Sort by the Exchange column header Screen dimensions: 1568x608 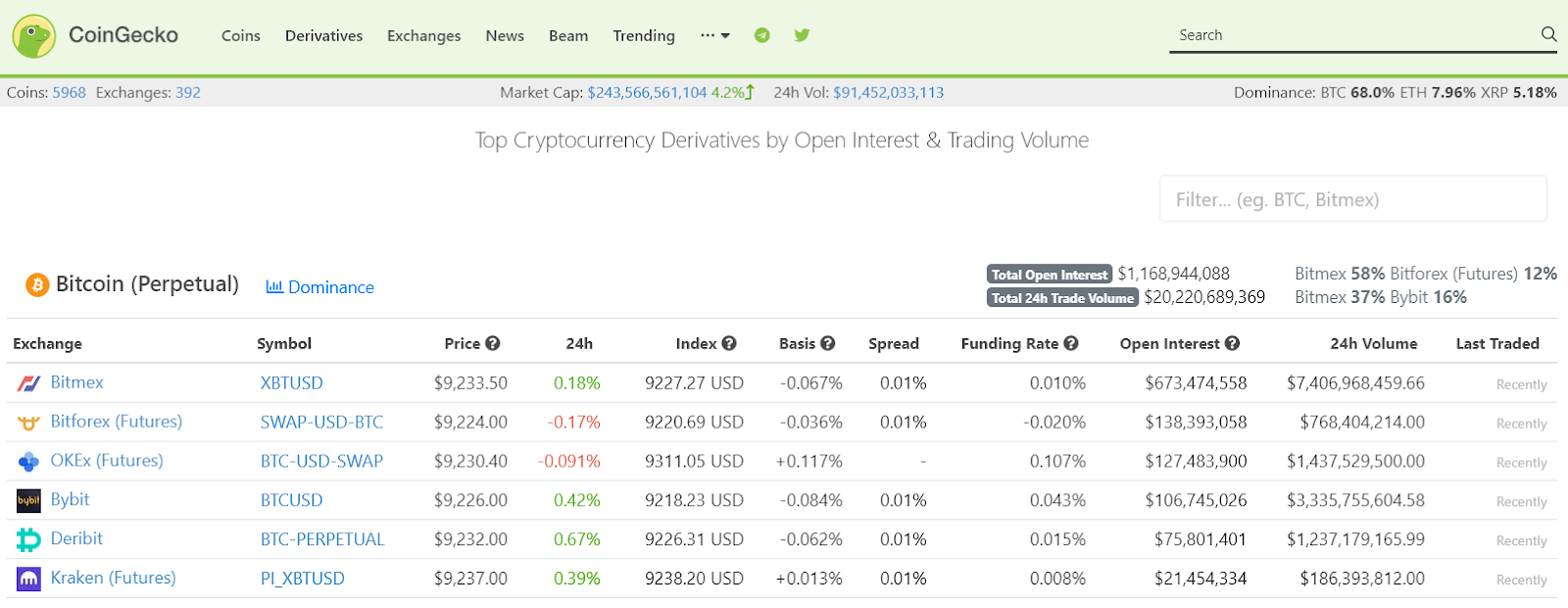[47, 343]
